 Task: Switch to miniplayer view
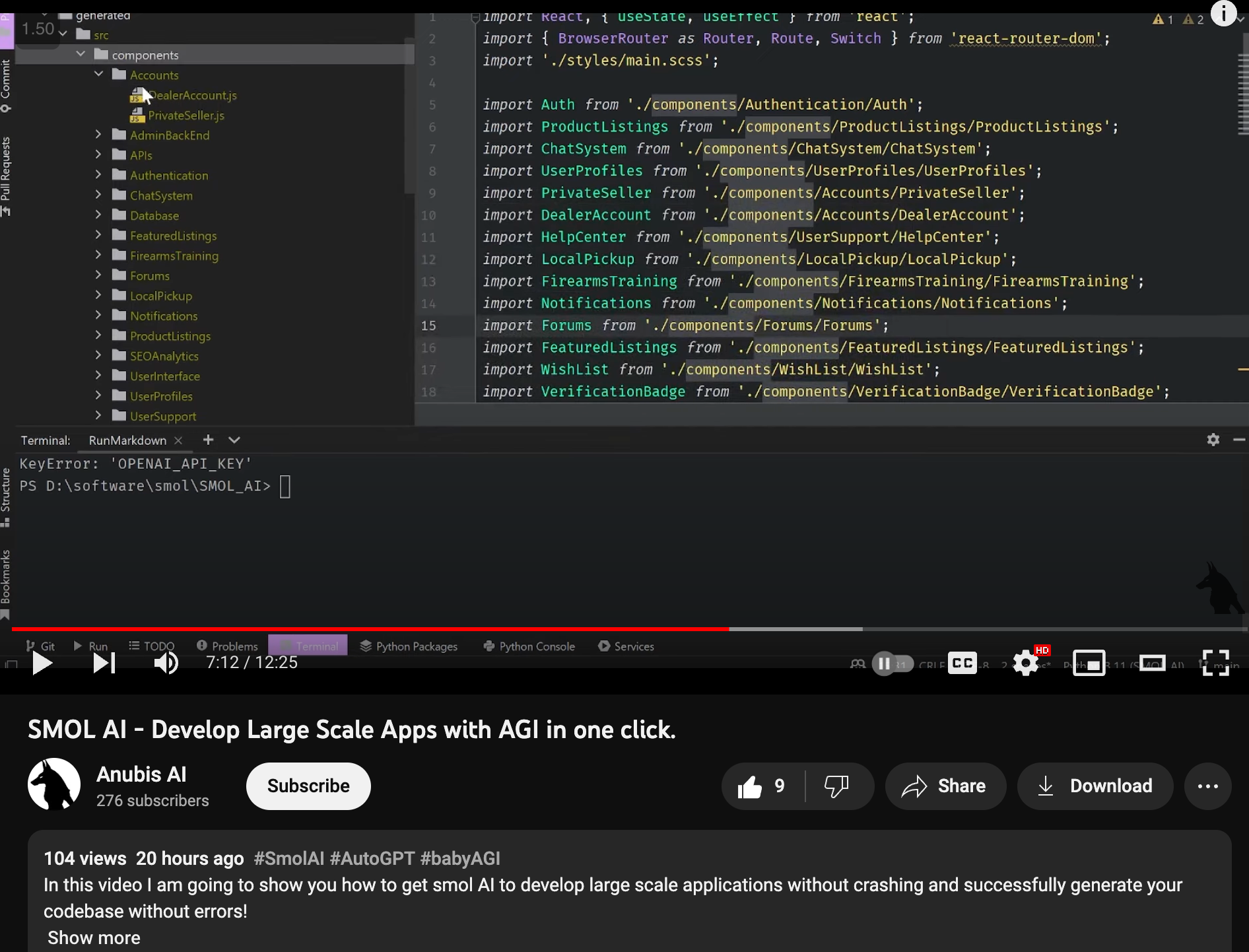tap(1089, 663)
